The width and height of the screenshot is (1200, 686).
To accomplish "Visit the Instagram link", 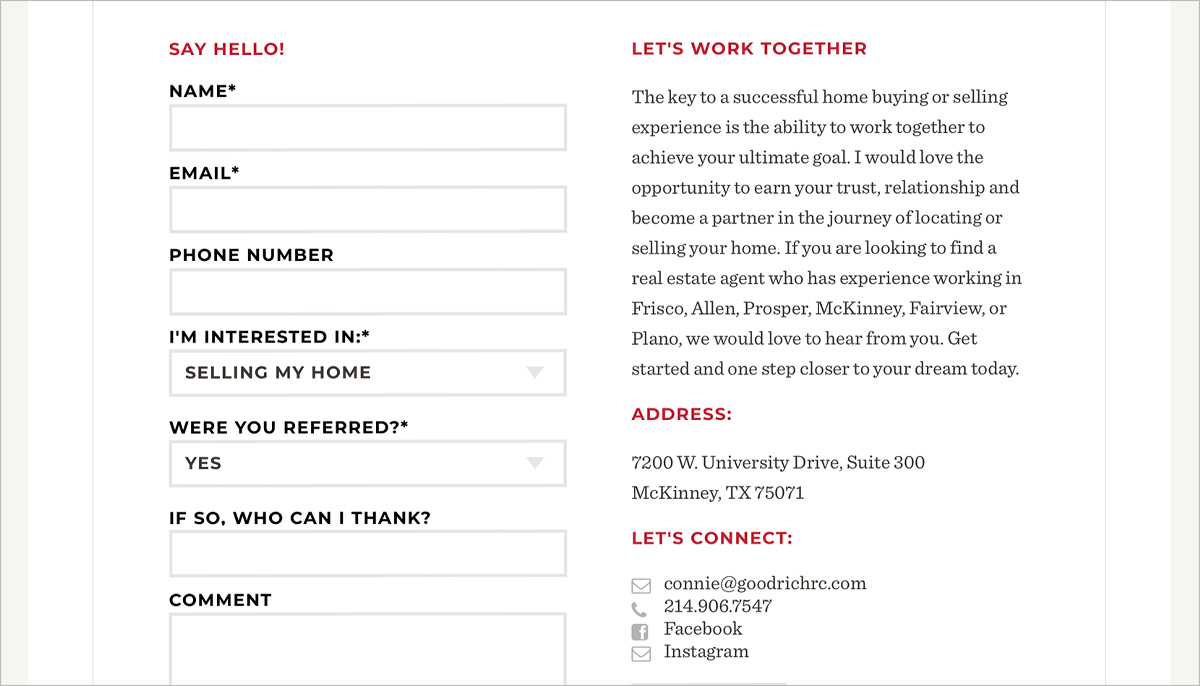I will point(706,652).
